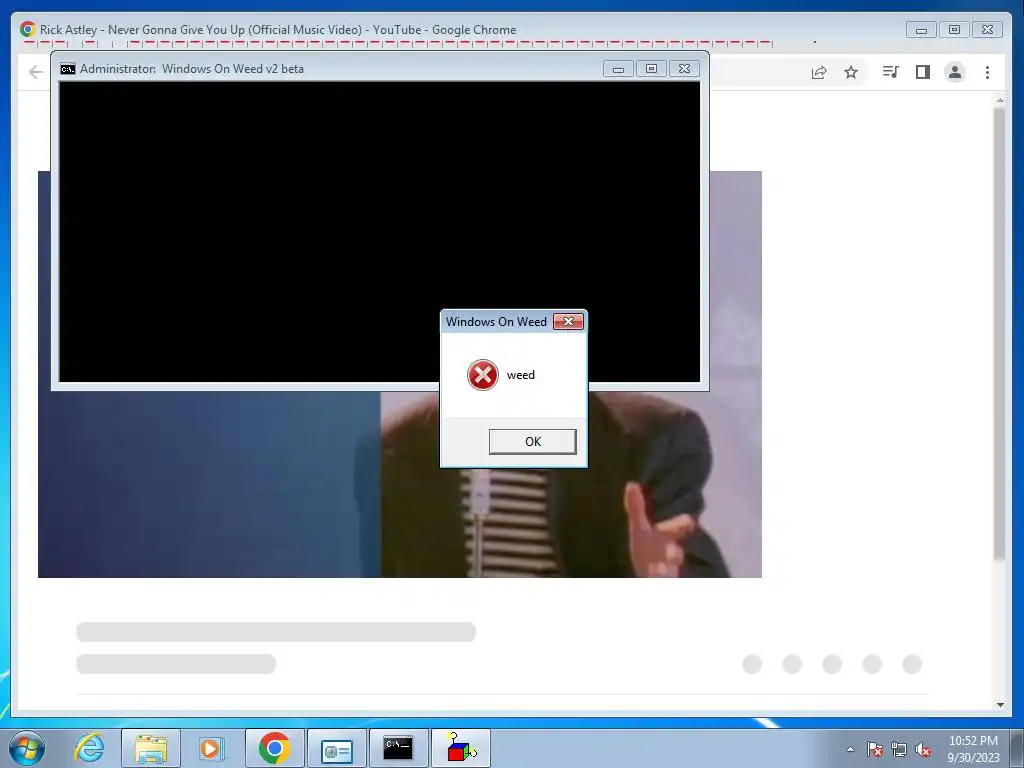The height and width of the screenshot is (768, 1024).
Task: Minimize the Chrome window
Action: tap(921, 29)
